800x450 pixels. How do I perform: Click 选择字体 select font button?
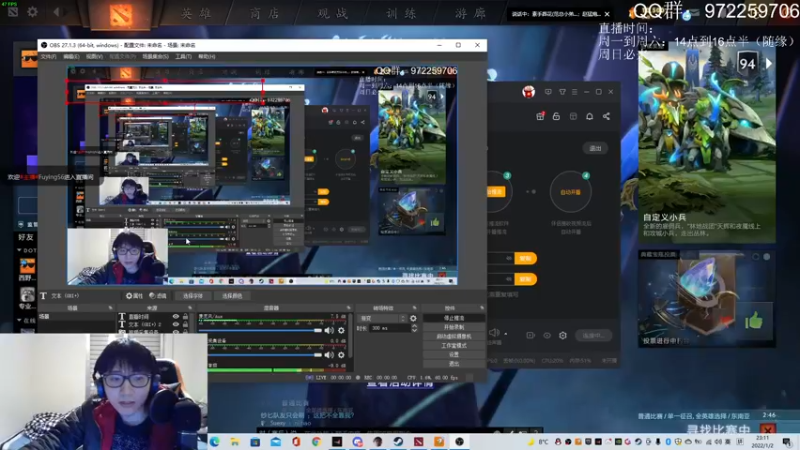pos(193,296)
